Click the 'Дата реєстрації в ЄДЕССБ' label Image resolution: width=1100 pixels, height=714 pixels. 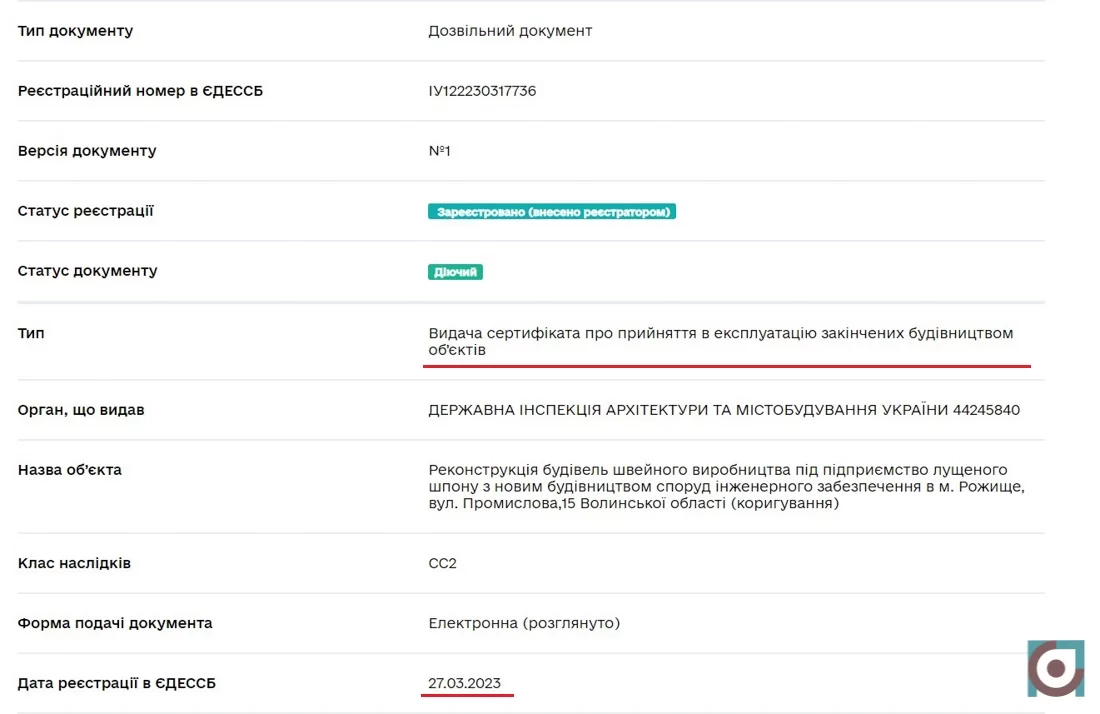(x=116, y=683)
